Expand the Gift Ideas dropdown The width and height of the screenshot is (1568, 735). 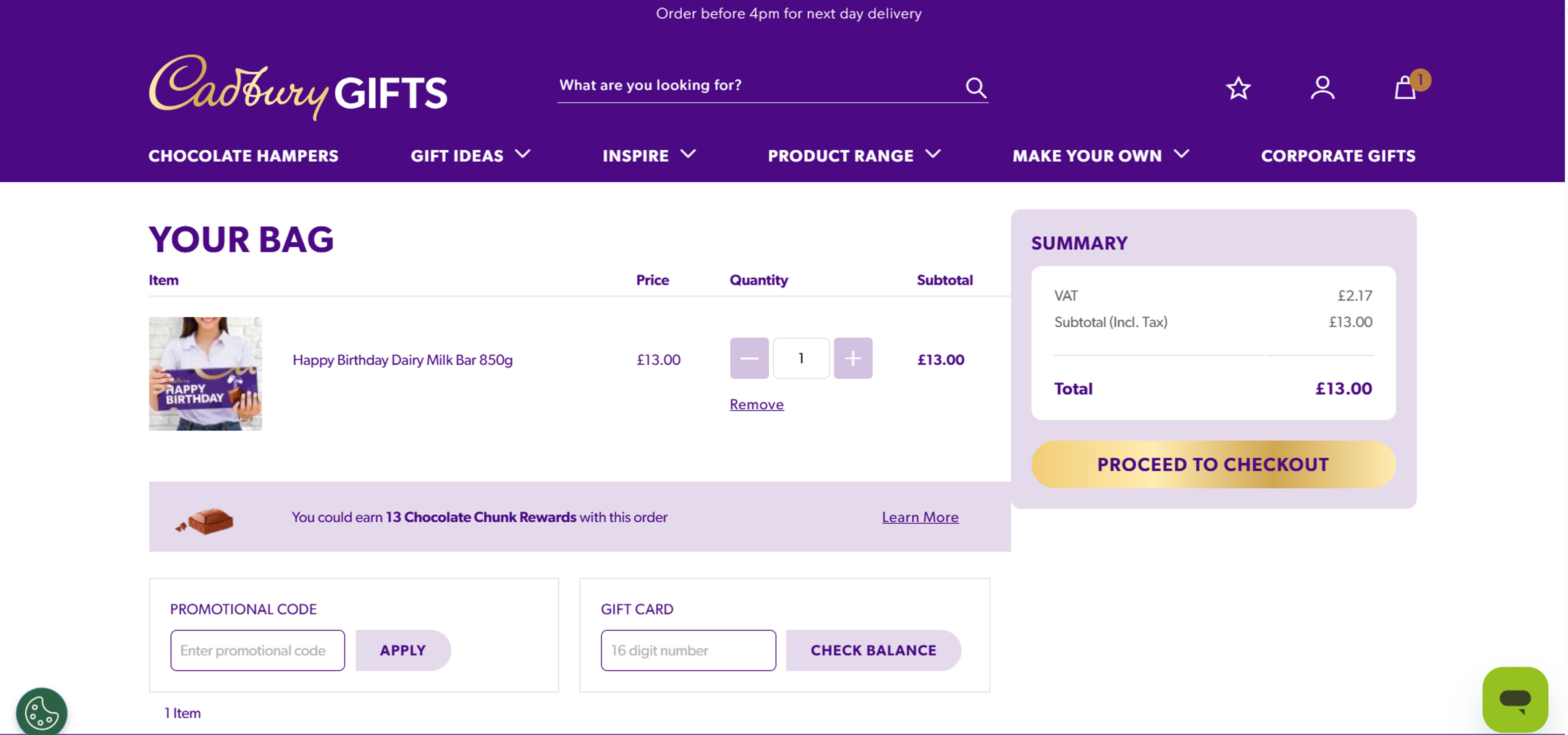[x=470, y=156]
